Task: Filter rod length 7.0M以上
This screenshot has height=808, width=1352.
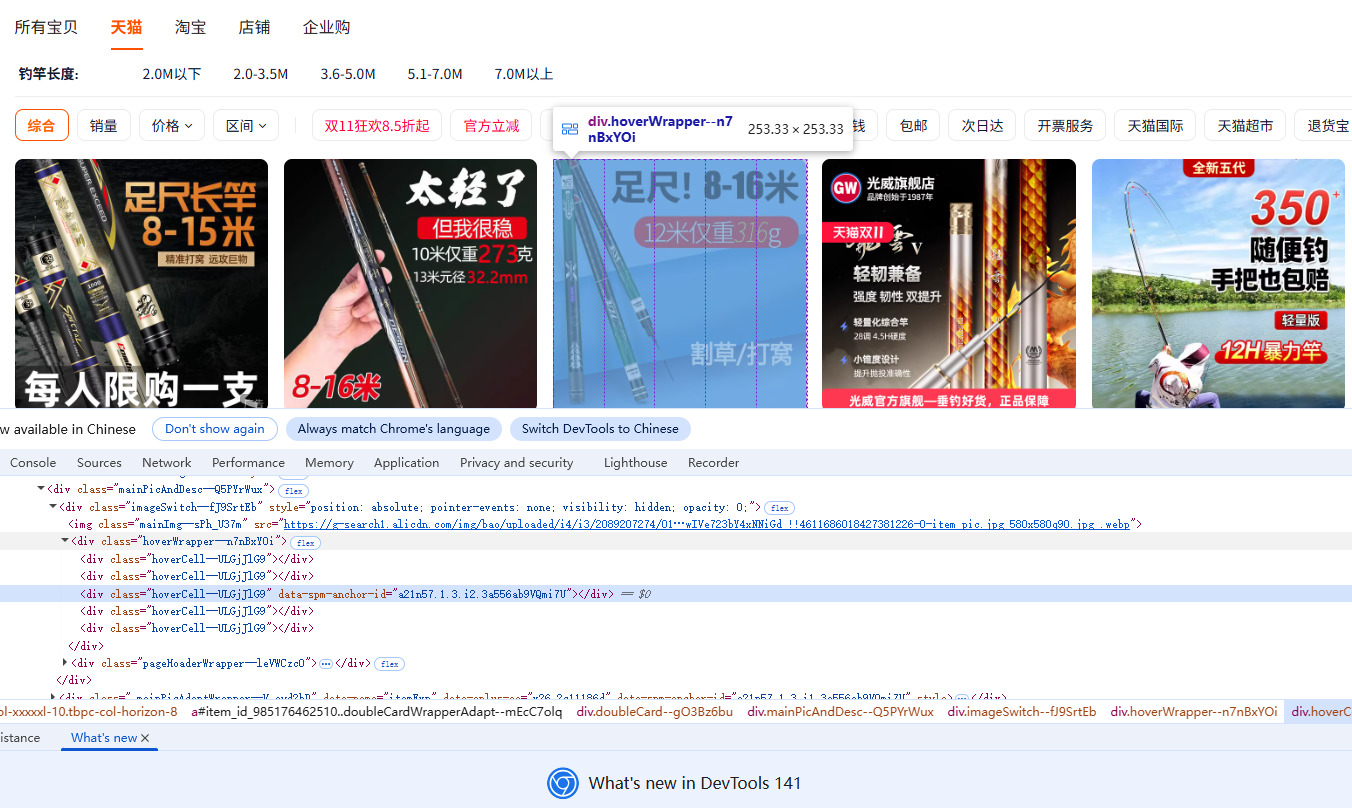Action: [x=524, y=74]
